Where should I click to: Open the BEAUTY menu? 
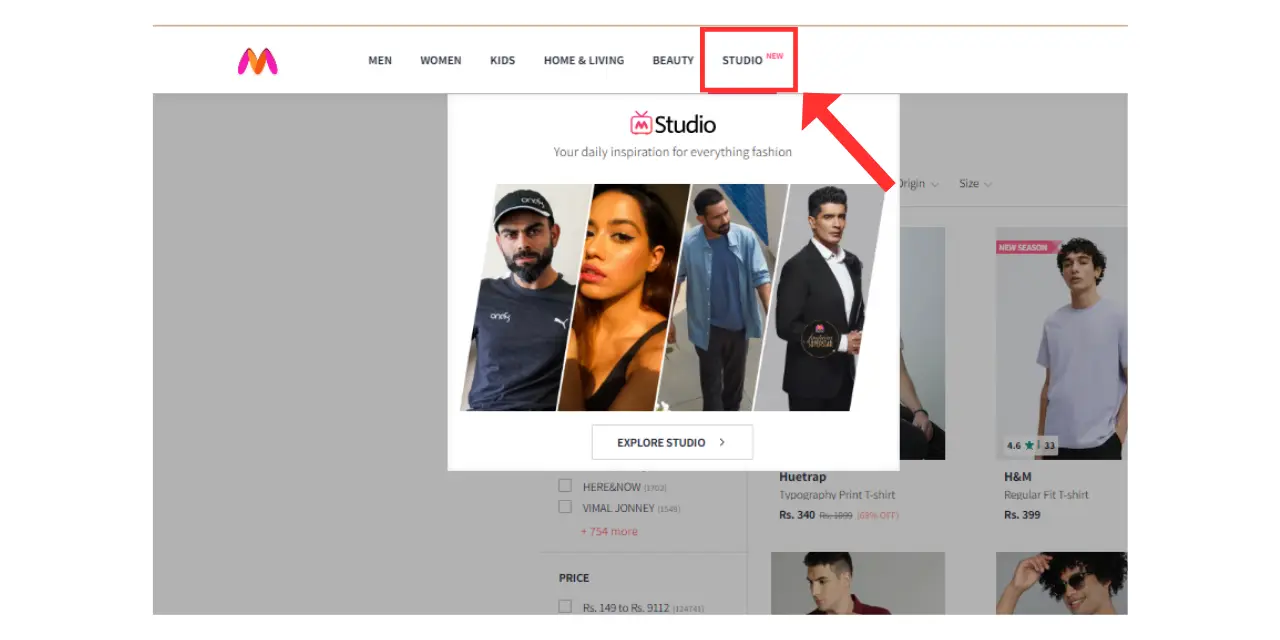[673, 61]
